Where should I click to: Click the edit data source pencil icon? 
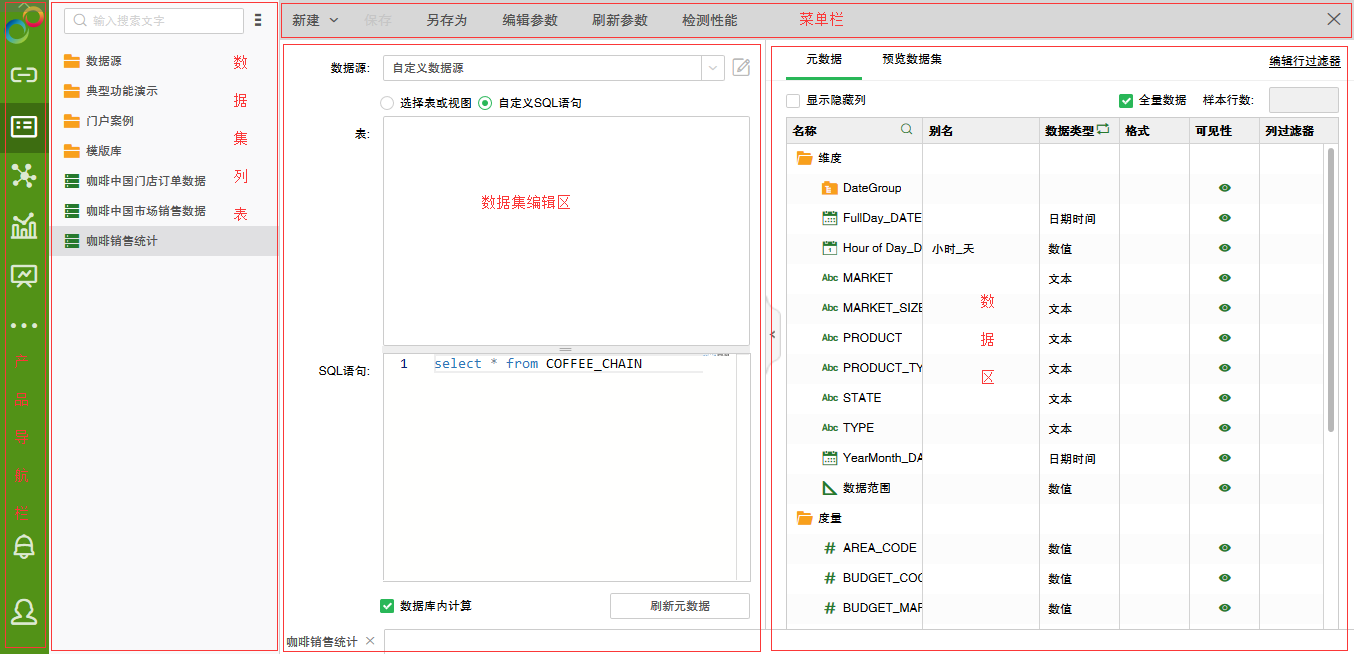pos(741,68)
